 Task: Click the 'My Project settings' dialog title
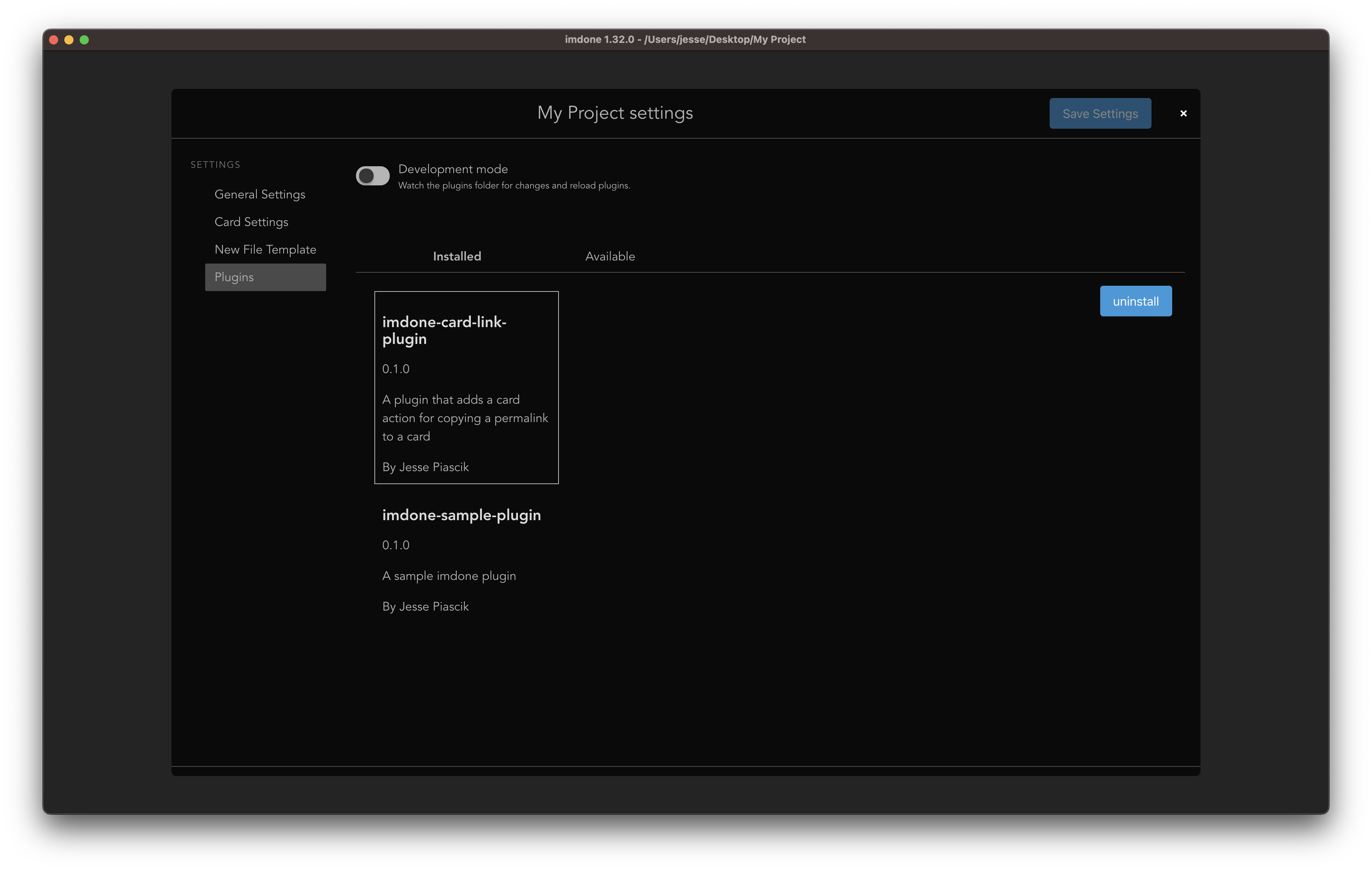click(615, 113)
